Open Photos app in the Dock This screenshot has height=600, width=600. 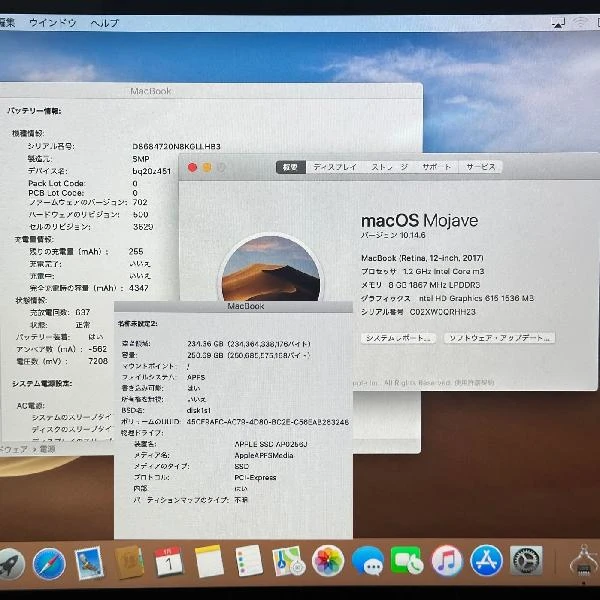[328, 561]
